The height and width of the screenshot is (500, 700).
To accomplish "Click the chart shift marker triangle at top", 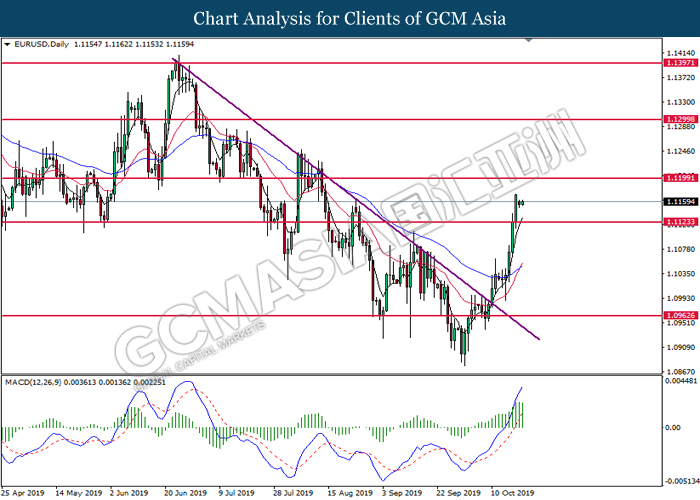I will click(529, 40).
